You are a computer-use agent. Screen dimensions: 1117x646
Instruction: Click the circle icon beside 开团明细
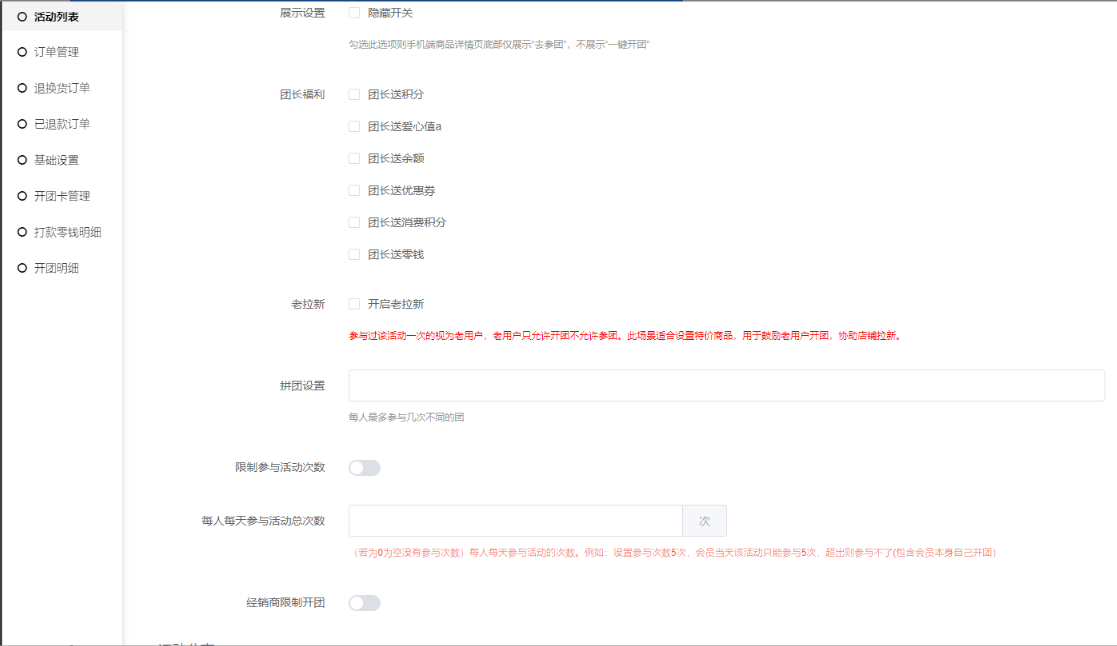coord(22,268)
